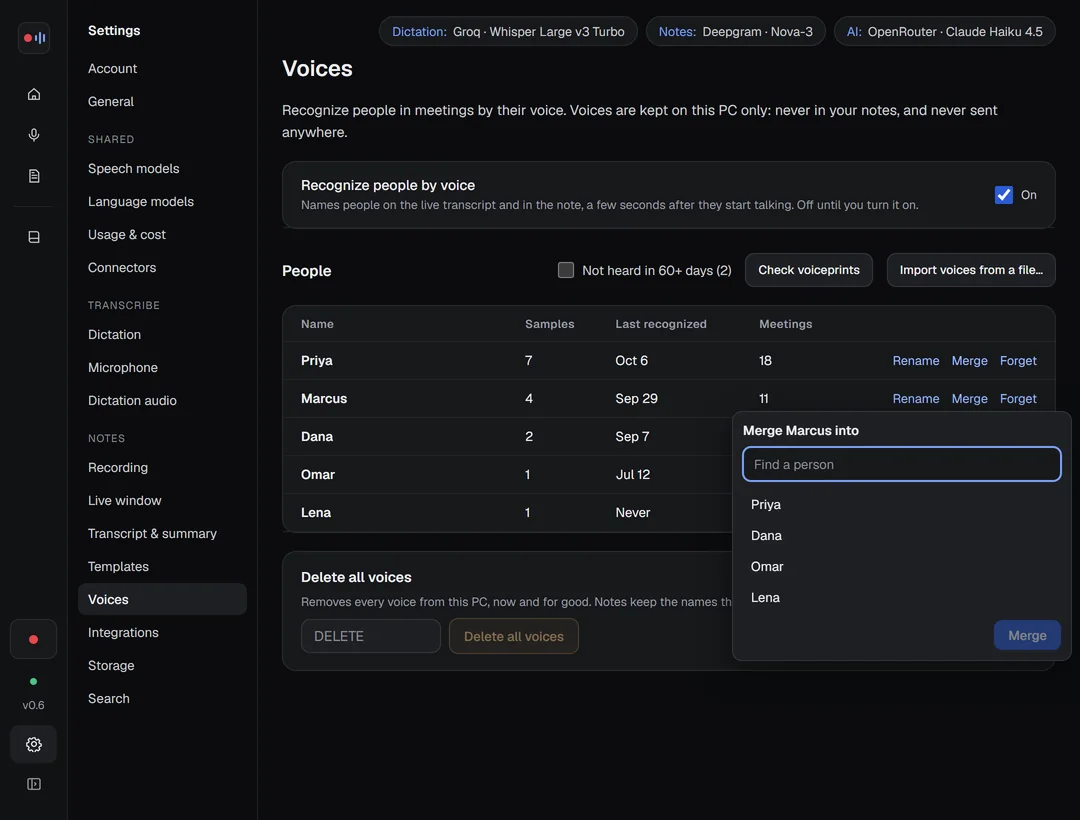Click the Dictation Groq Whisper pill
This screenshot has width=1080, height=820.
(x=508, y=32)
